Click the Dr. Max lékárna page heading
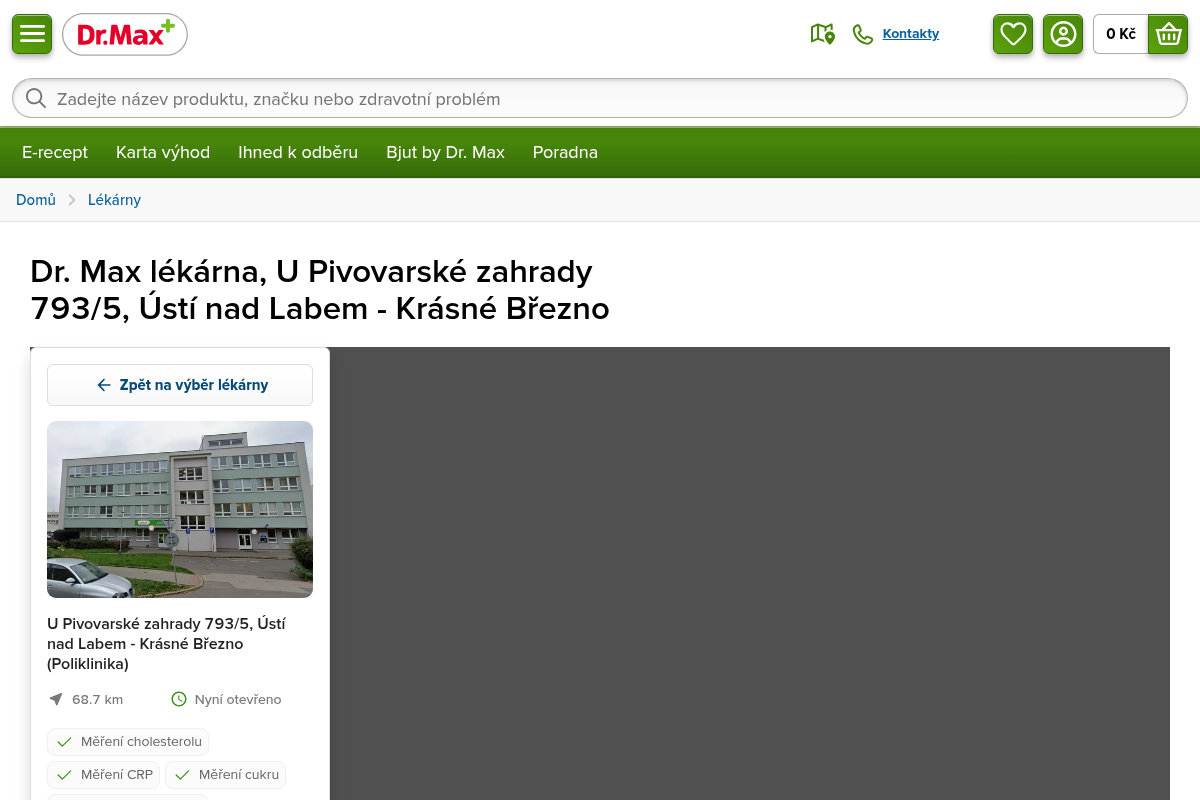 (x=320, y=290)
